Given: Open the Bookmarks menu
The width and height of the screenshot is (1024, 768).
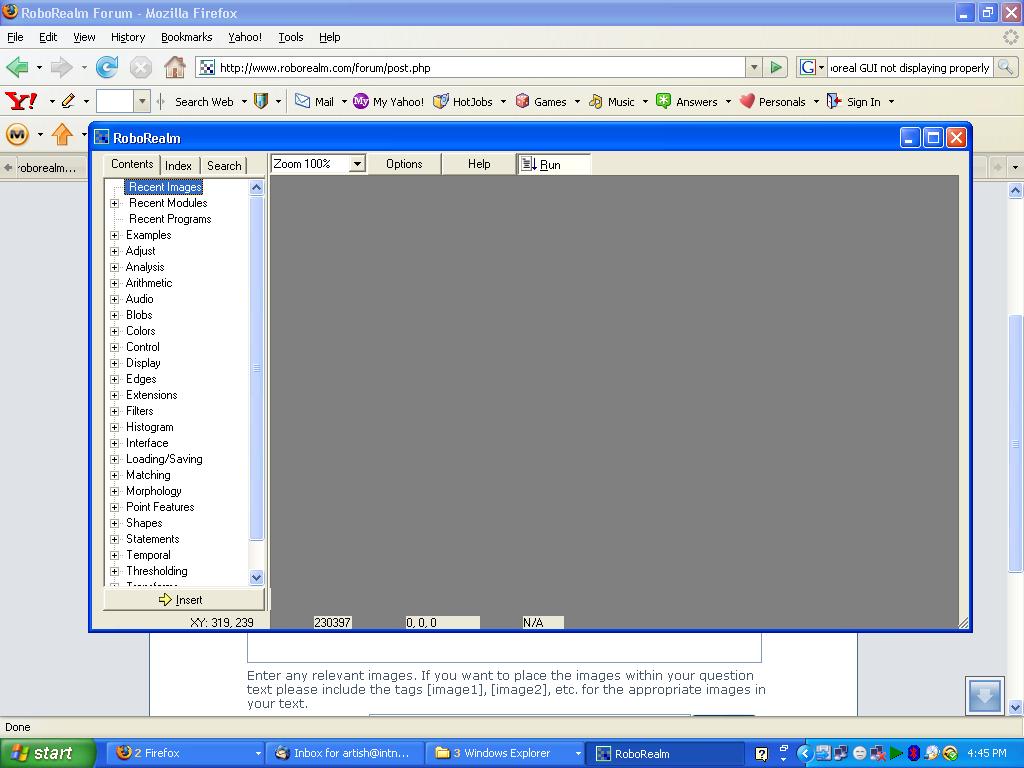Looking at the screenshot, I should pos(186,37).
